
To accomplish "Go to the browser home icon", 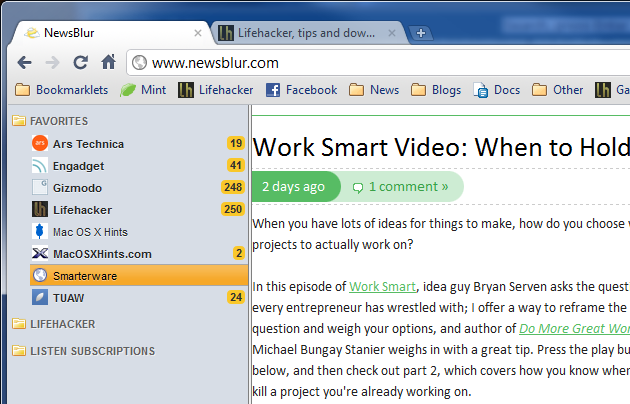I will (x=108, y=62).
